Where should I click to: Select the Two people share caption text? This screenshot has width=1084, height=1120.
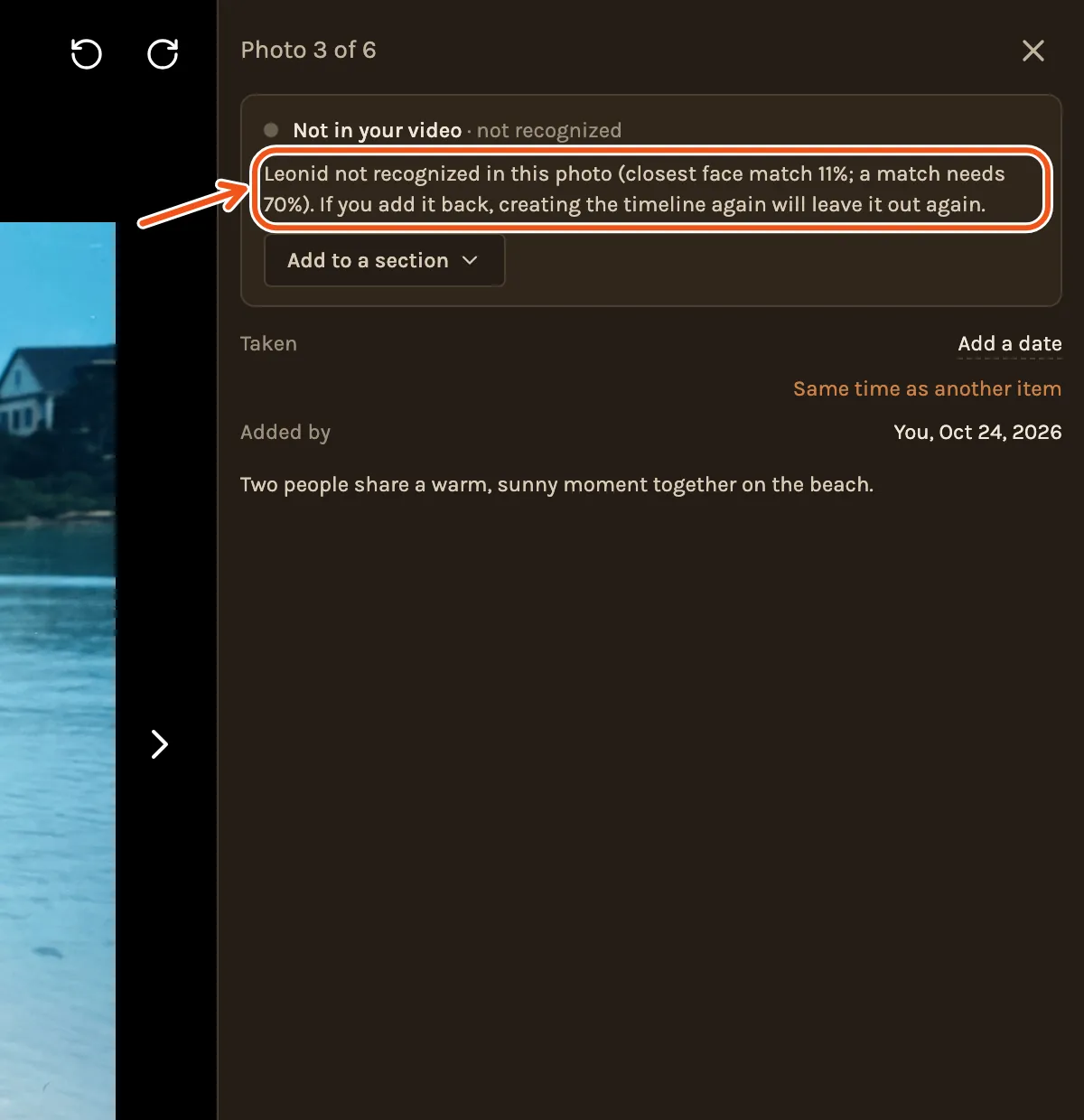[556, 485]
